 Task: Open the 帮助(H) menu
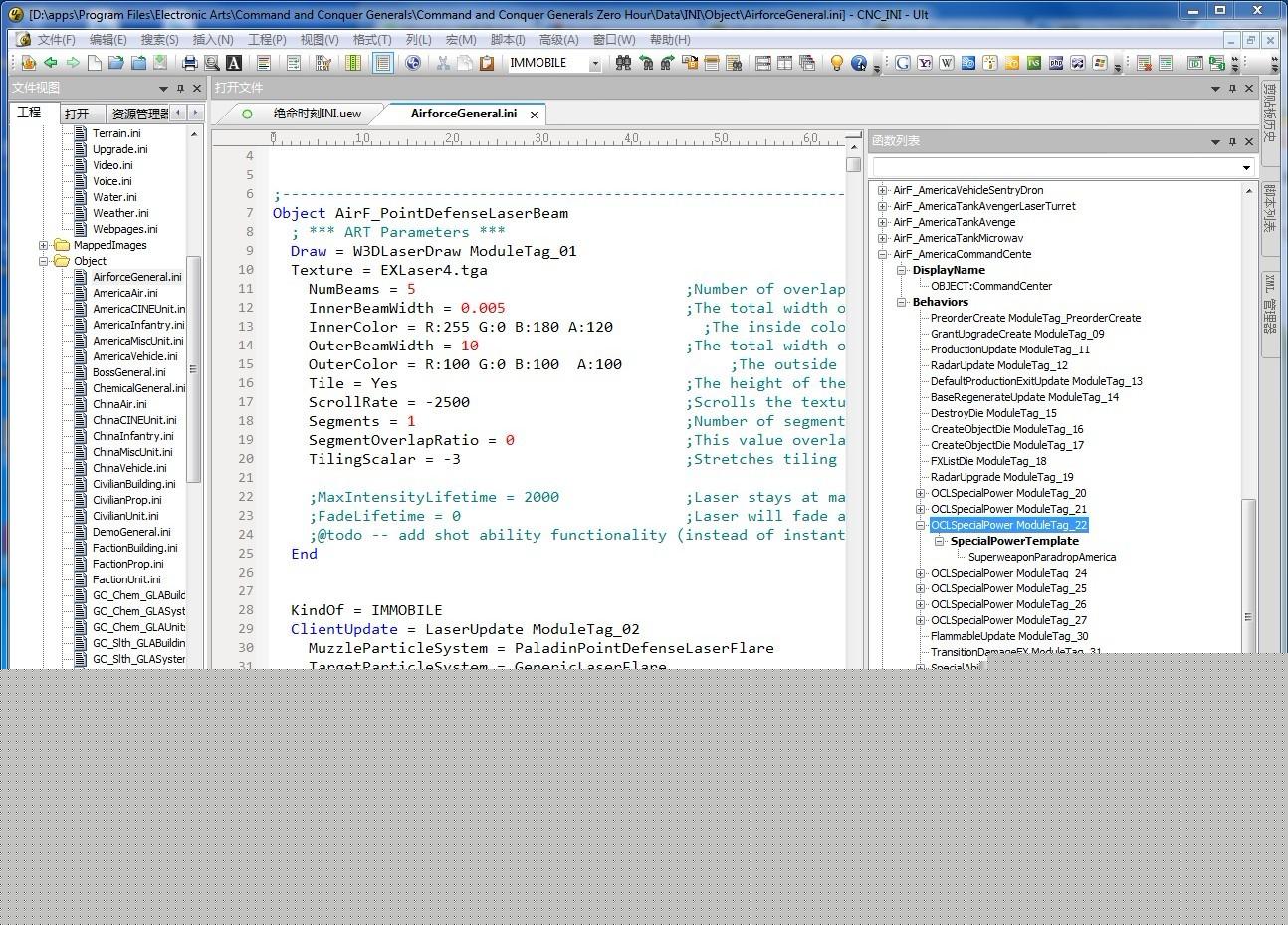pyautogui.click(x=670, y=40)
